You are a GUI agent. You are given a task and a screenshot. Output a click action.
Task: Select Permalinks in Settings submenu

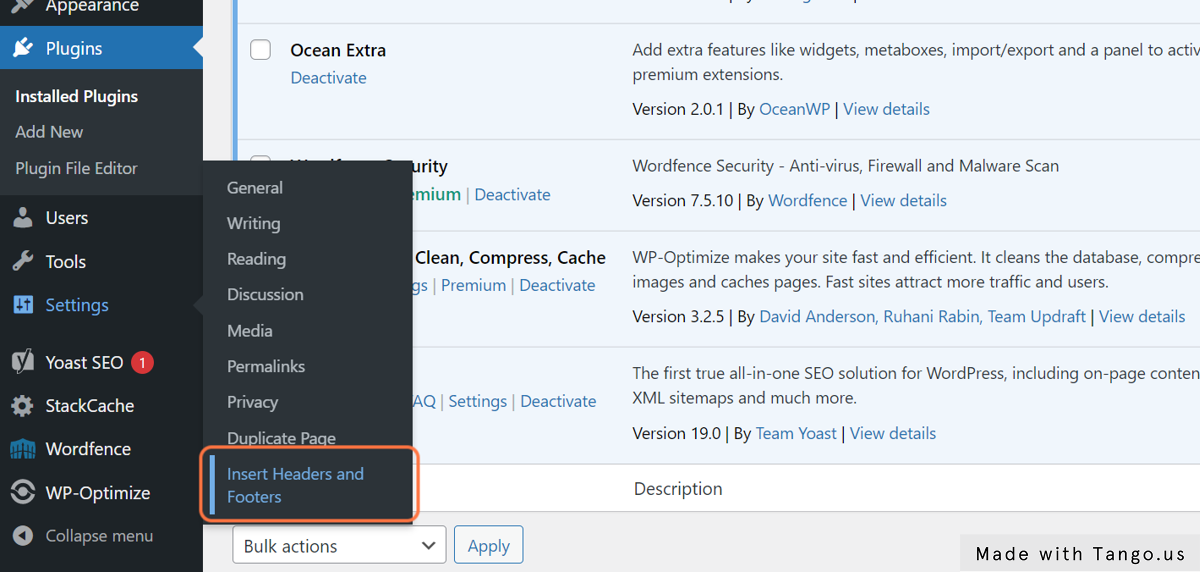pos(266,366)
